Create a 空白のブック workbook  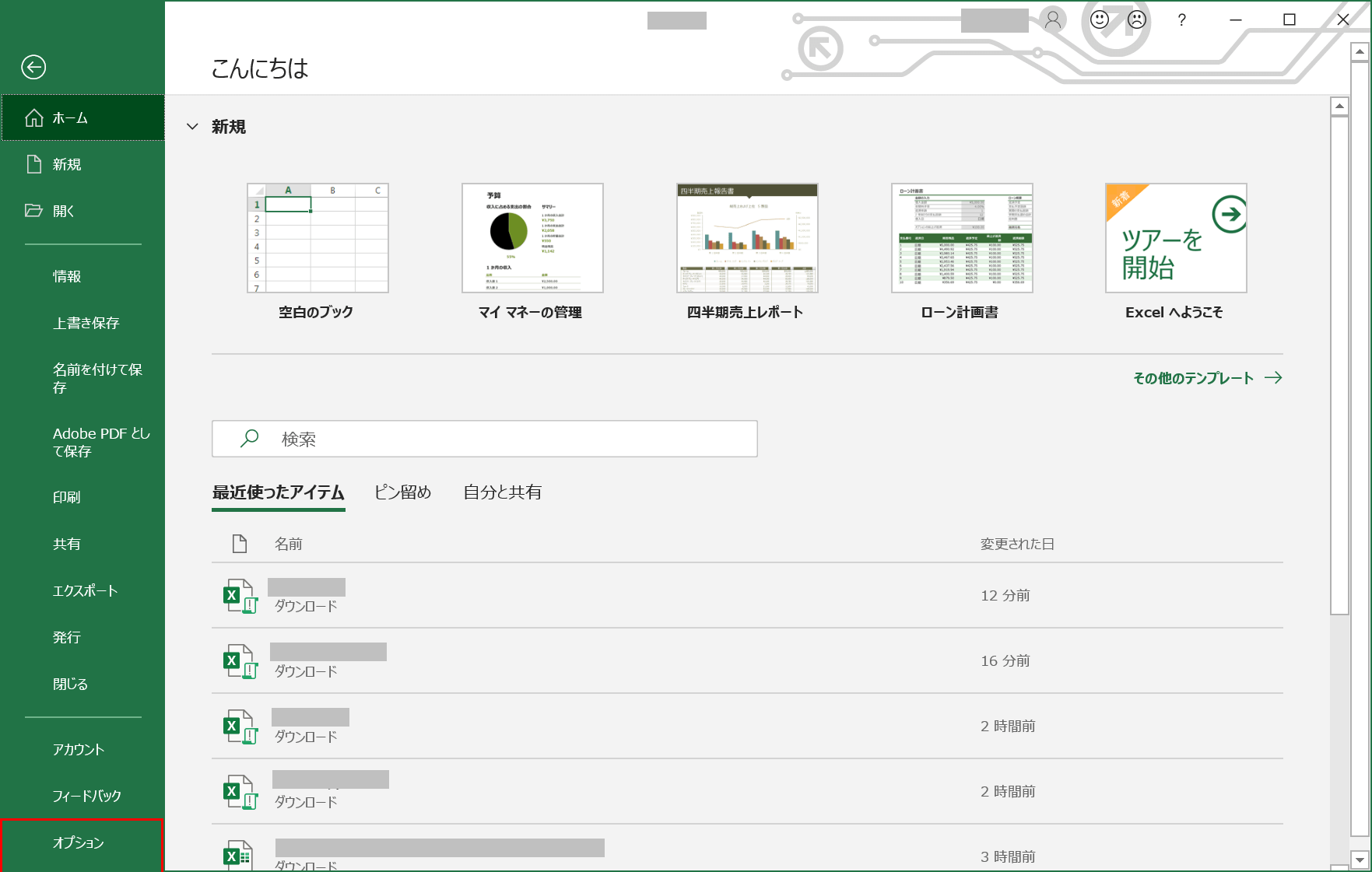pyautogui.click(x=317, y=251)
